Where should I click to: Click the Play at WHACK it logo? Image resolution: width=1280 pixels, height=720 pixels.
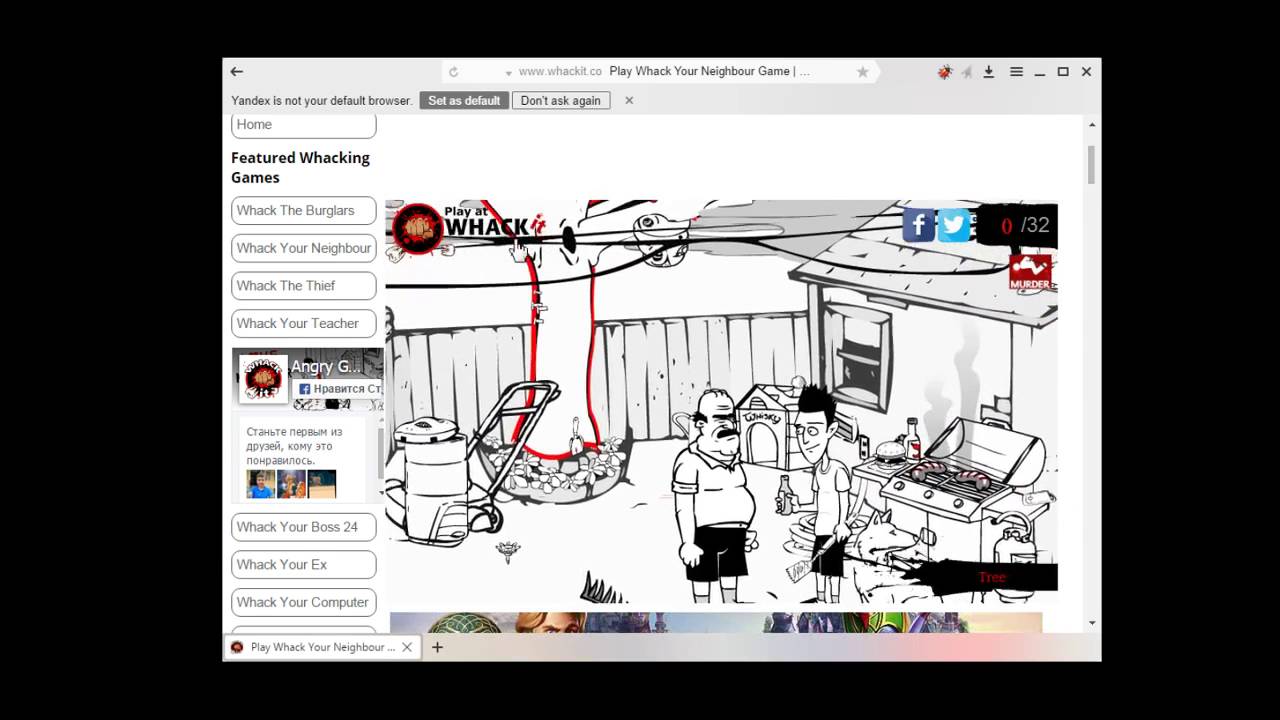[470, 228]
